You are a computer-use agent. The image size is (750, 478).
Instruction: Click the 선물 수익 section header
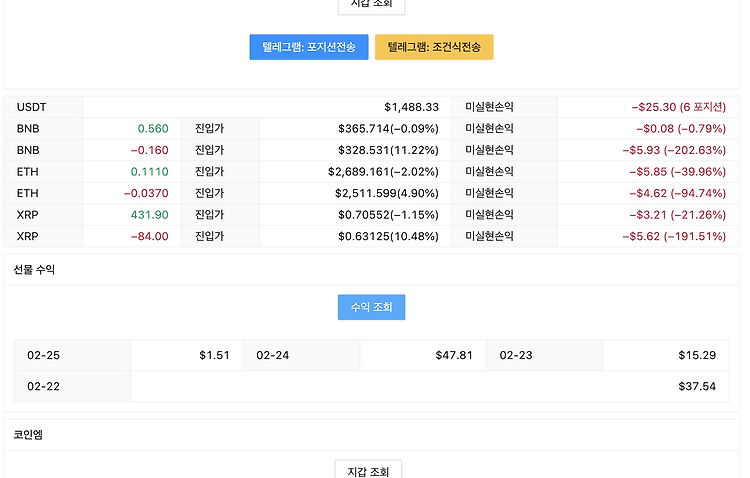point(34,270)
